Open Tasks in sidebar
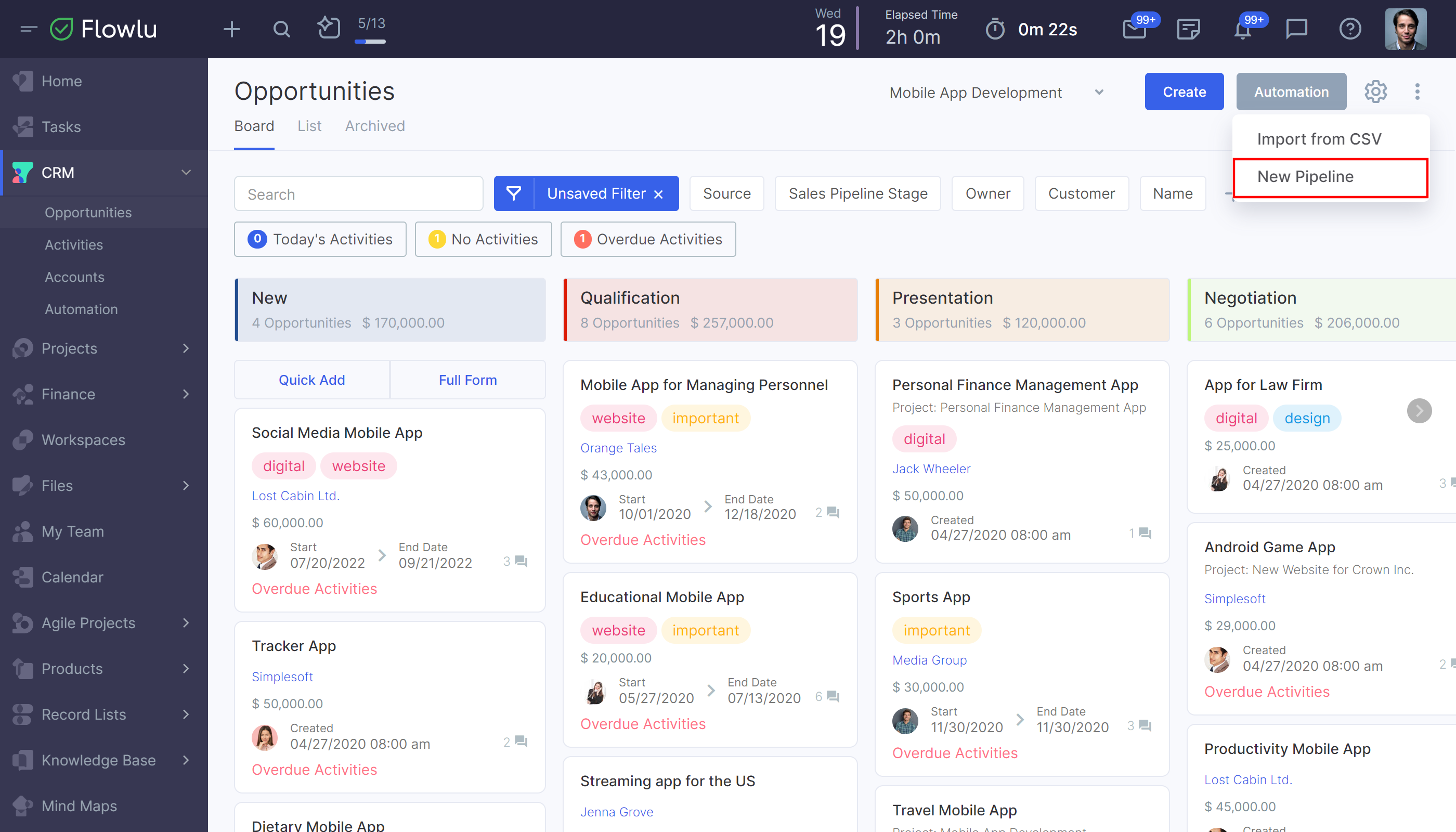The height and width of the screenshot is (832, 1456). [104, 127]
